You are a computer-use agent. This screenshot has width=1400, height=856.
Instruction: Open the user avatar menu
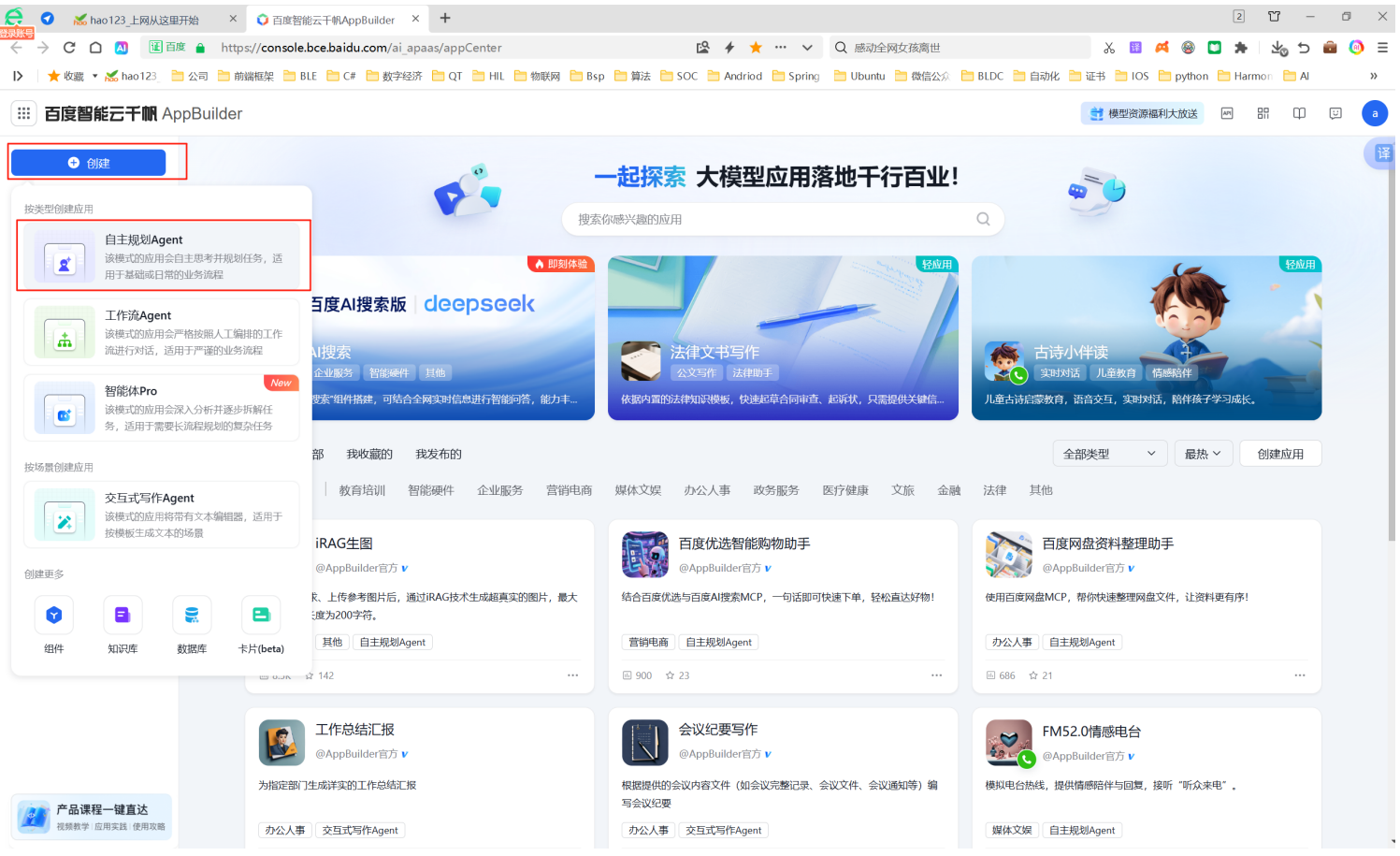pyautogui.click(x=1375, y=113)
